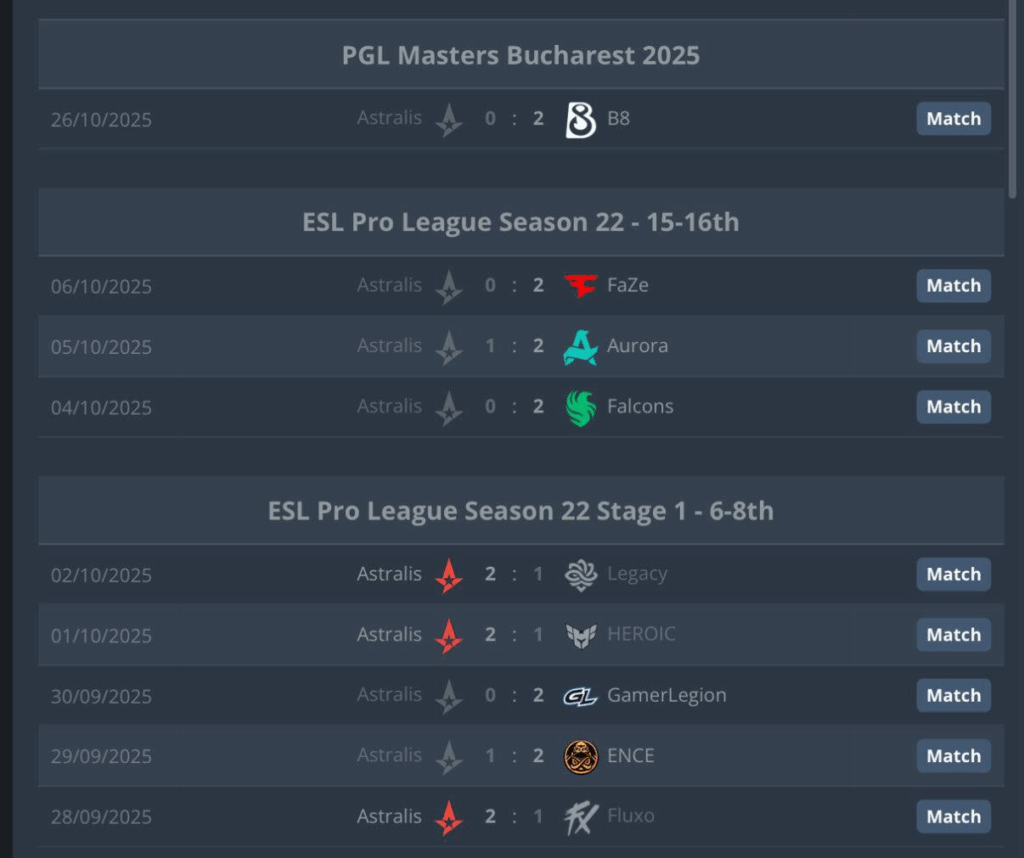Open PGL Masters Bucharest 2025 event header
This screenshot has width=1024, height=858.
pos(520,55)
